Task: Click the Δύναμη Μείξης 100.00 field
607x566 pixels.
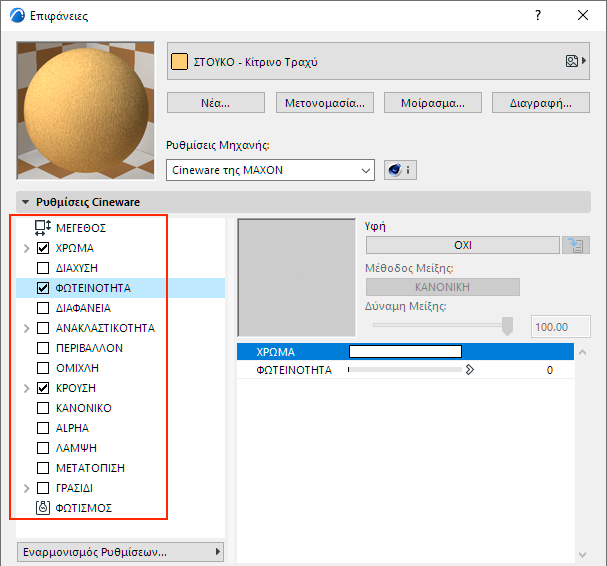Action: [x=561, y=327]
